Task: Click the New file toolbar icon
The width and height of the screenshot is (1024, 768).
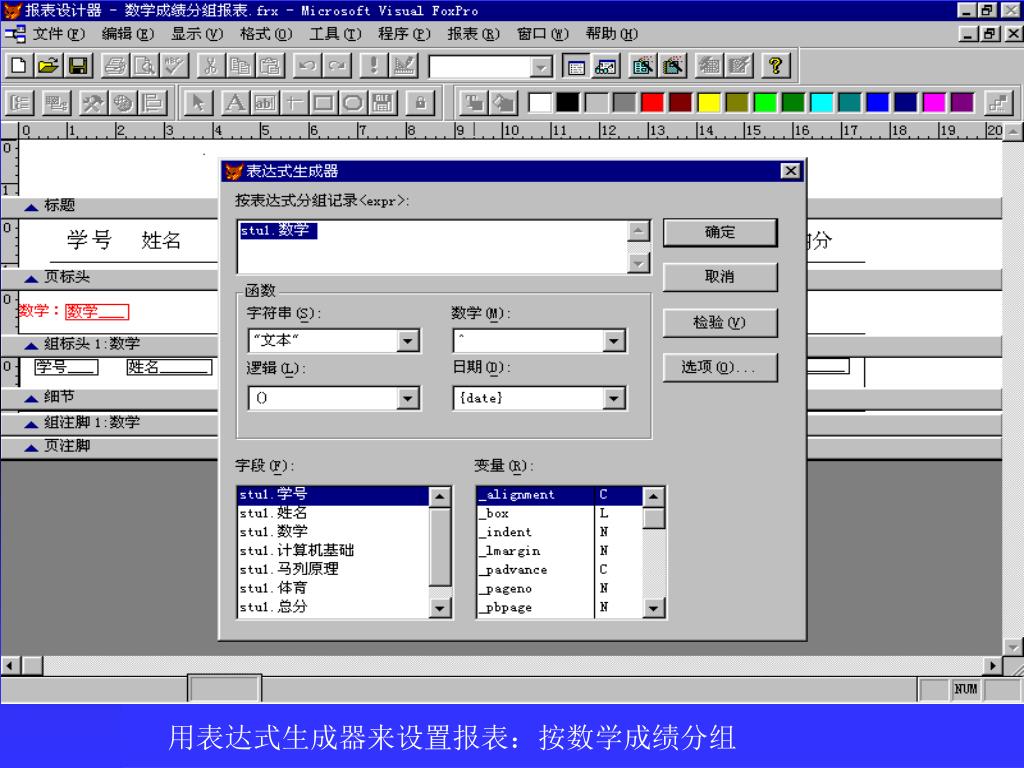Action: pos(19,65)
